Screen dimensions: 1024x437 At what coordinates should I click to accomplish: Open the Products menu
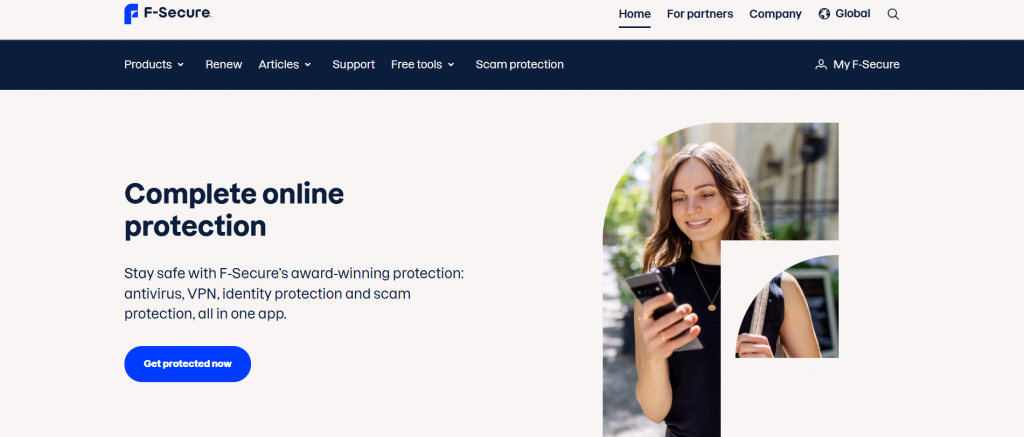click(x=148, y=65)
